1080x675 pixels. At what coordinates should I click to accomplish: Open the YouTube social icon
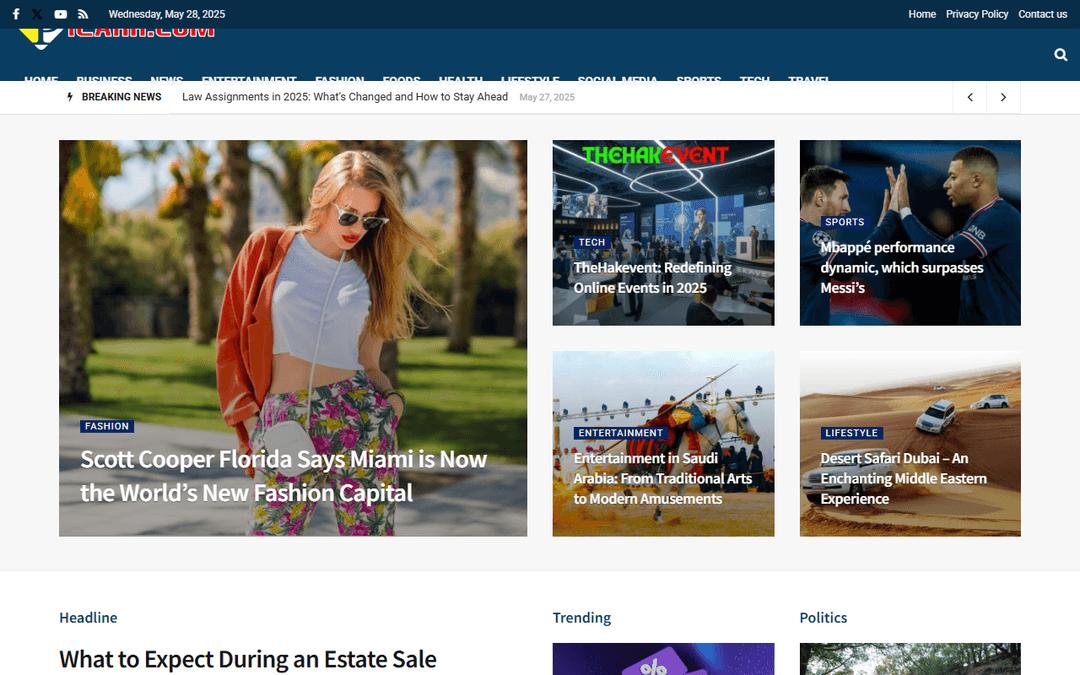pos(61,14)
